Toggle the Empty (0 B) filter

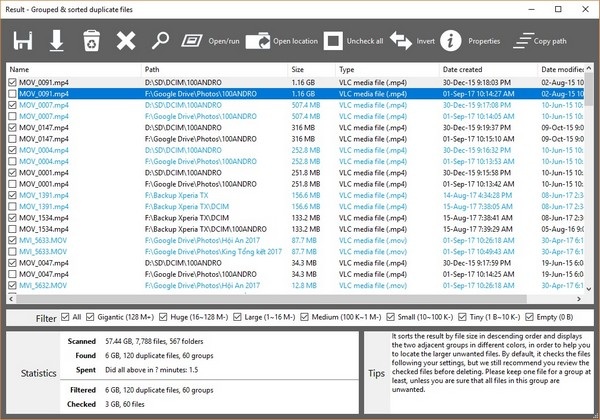click(529, 317)
